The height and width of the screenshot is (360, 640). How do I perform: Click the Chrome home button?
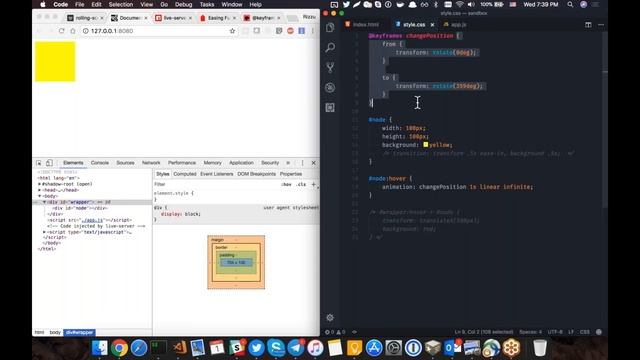tap(73, 31)
